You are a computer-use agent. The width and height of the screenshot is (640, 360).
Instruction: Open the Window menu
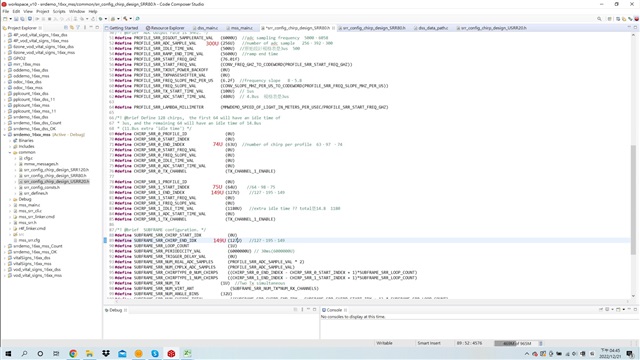click(x=77, y=11)
